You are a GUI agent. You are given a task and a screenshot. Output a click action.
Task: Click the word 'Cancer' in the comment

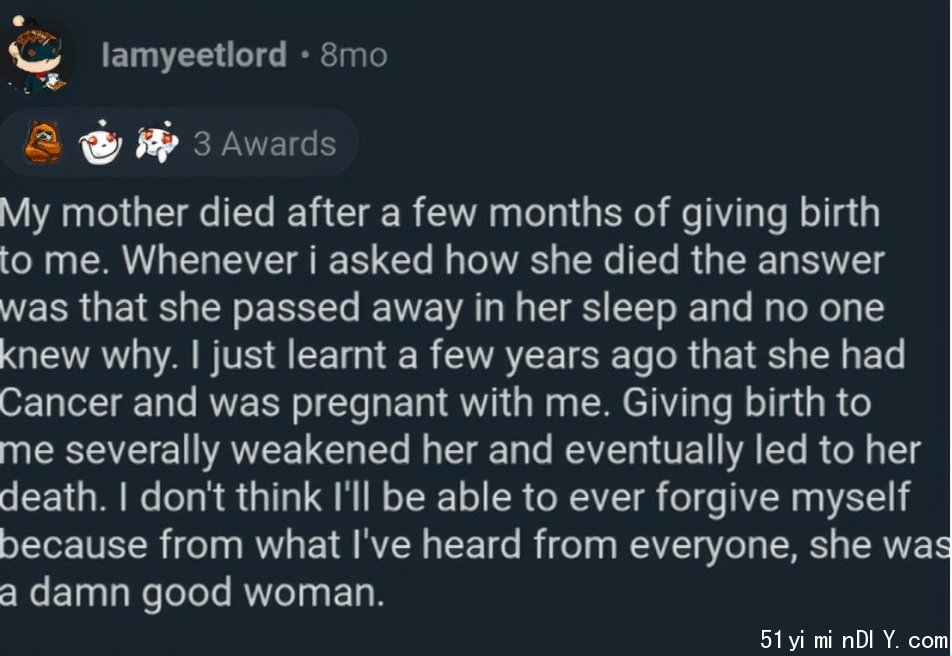click(61, 403)
